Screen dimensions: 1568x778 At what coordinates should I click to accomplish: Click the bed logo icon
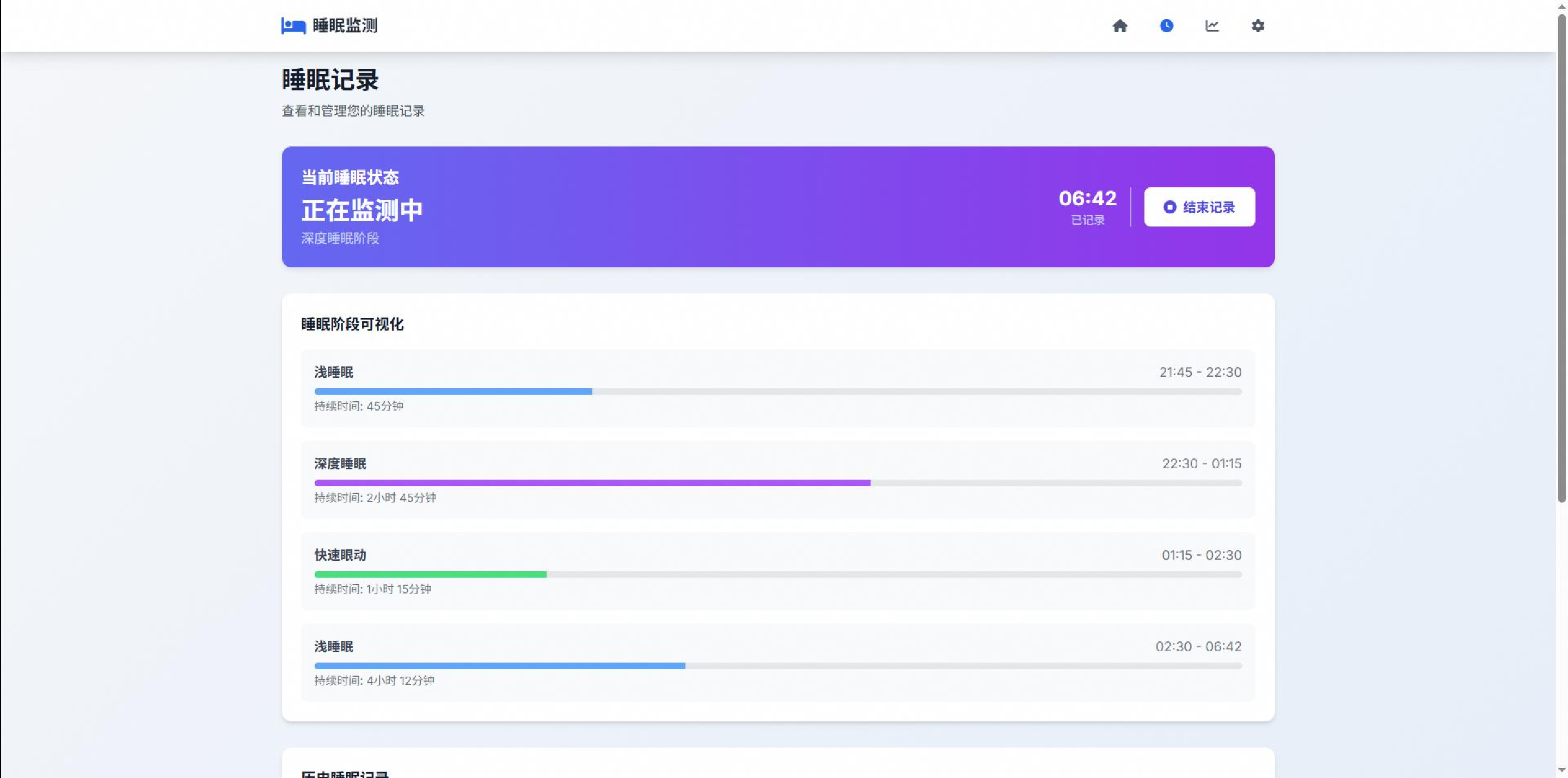coord(293,26)
